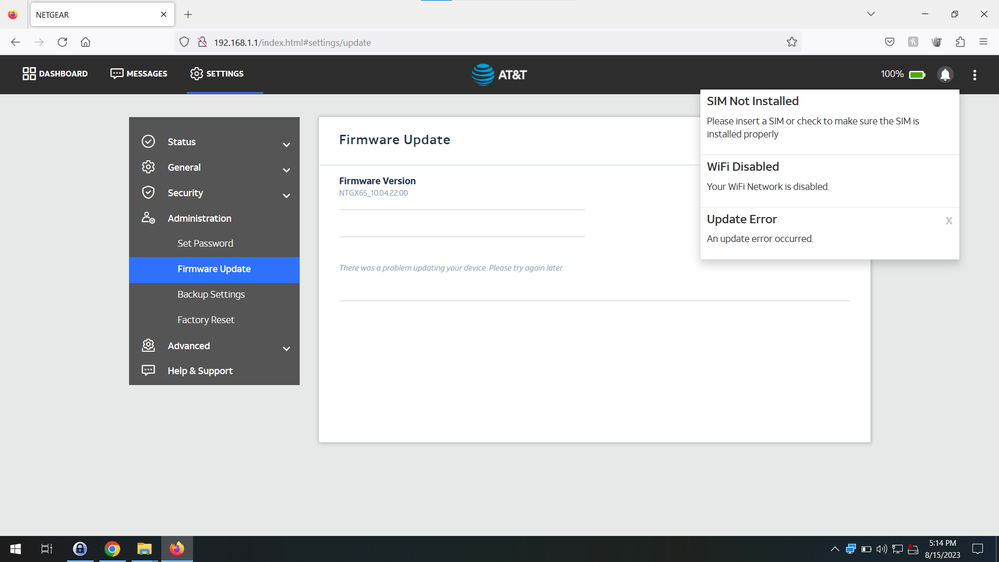Select the WiFi Disabled notification

pos(829,181)
